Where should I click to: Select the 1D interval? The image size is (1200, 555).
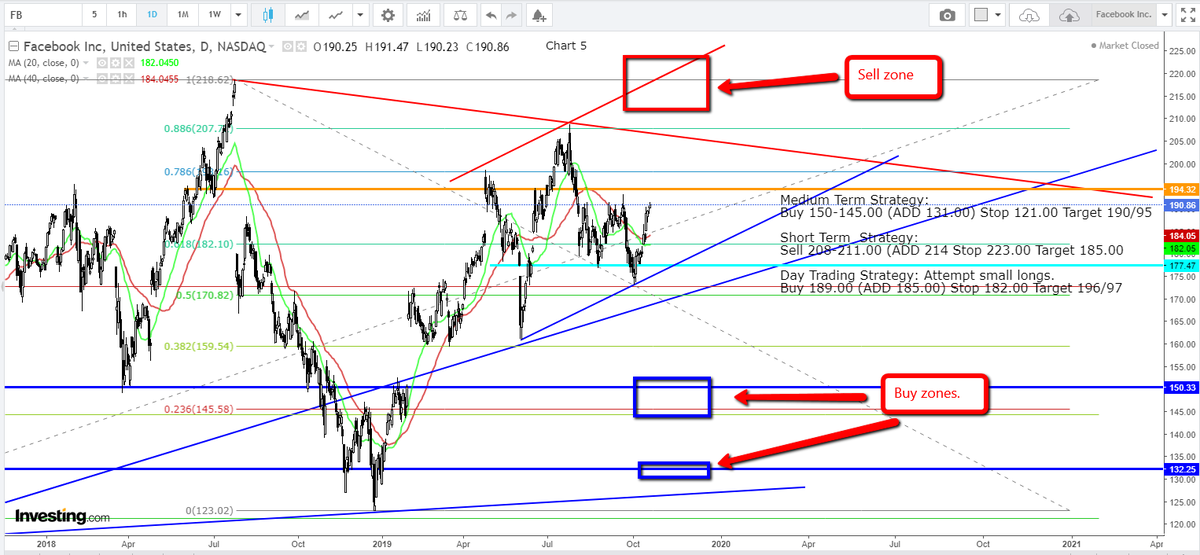pyautogui.click(x=152, y=15)
